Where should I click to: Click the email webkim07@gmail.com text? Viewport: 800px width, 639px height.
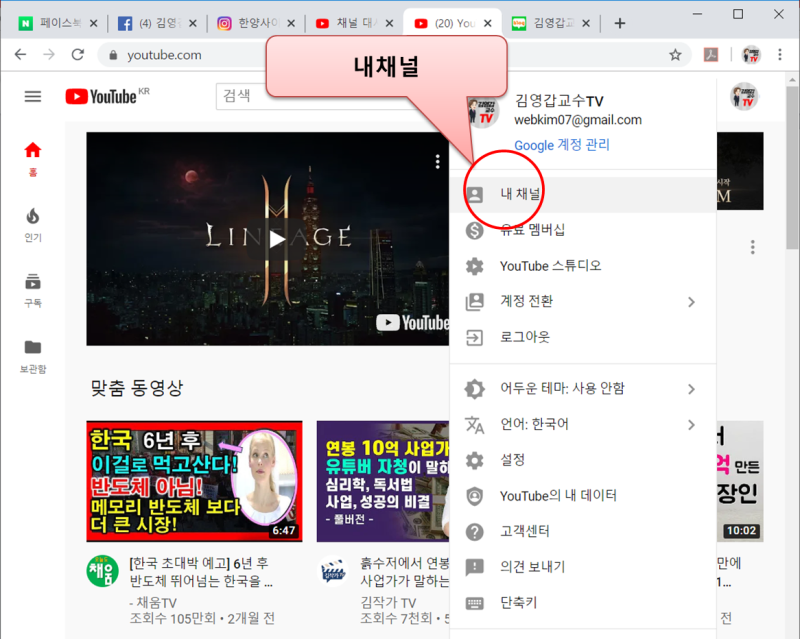[x=578, y=120]
